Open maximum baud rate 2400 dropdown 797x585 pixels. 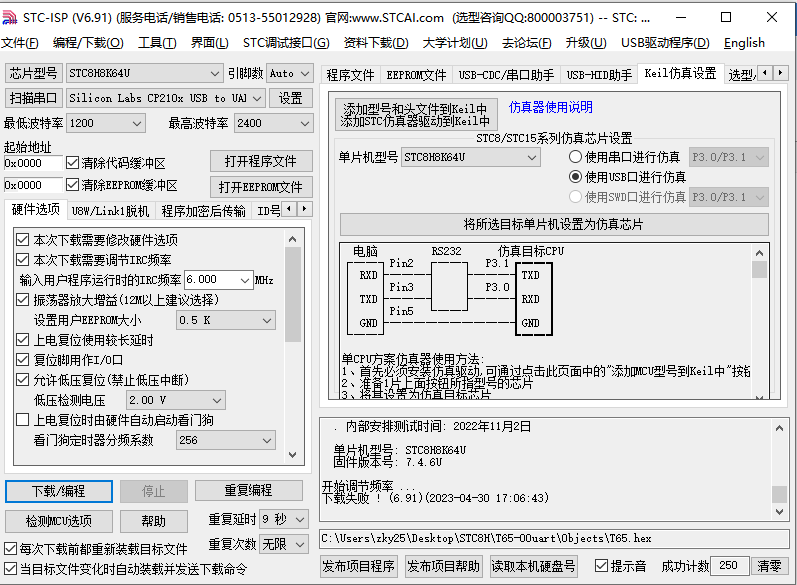click(x=273, y=123)
